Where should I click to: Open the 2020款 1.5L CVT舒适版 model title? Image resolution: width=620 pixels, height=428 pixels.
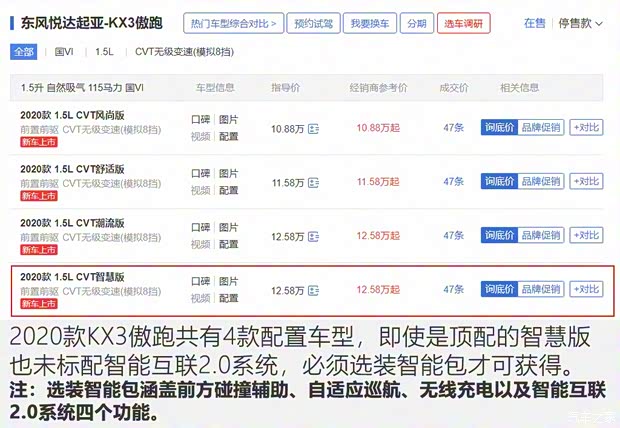point(72,169)
